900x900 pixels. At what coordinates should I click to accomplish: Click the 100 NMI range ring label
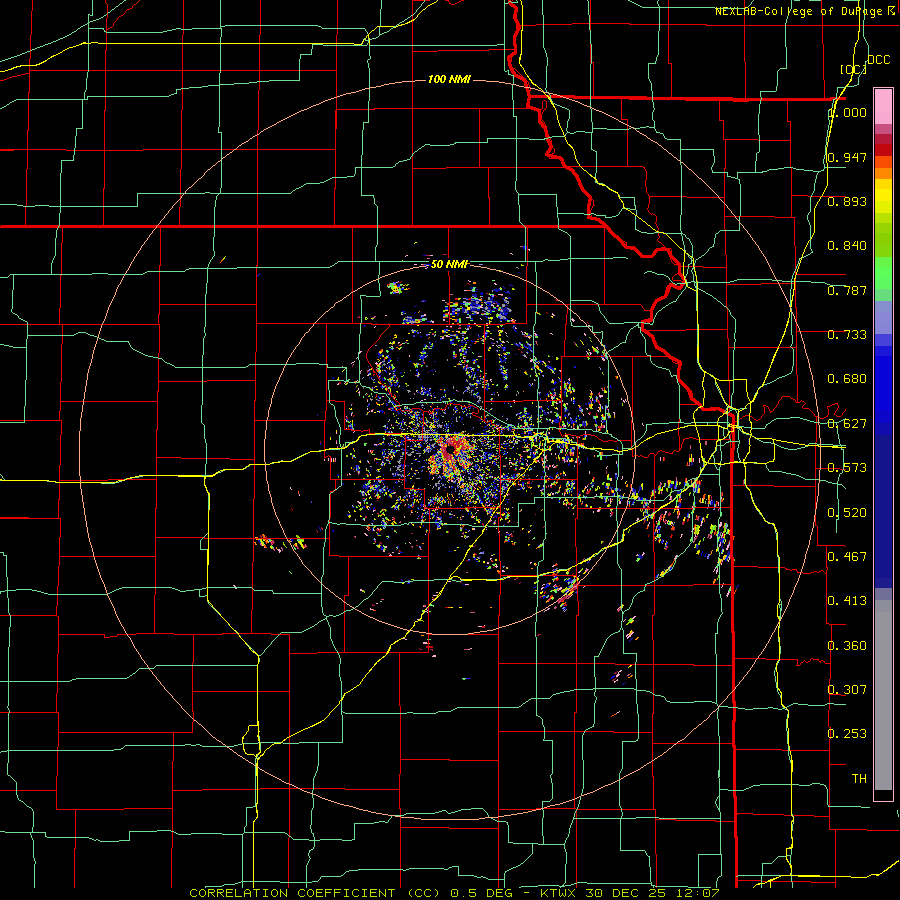pyautogui.click(x=449, y=79)
